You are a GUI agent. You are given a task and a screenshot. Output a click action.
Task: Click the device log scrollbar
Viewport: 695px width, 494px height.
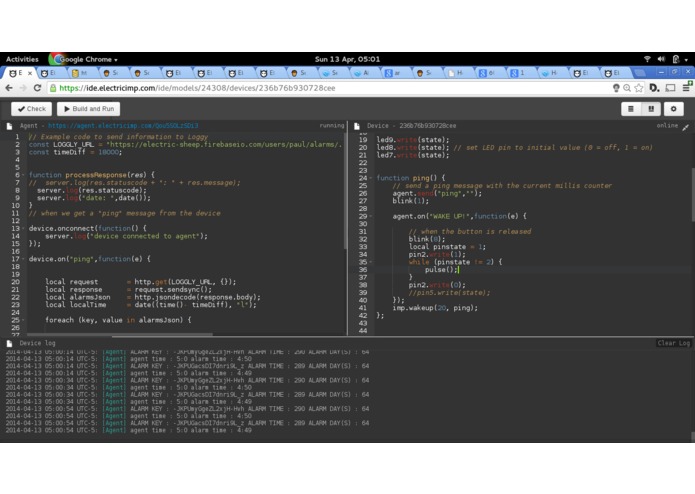point(693,437)
